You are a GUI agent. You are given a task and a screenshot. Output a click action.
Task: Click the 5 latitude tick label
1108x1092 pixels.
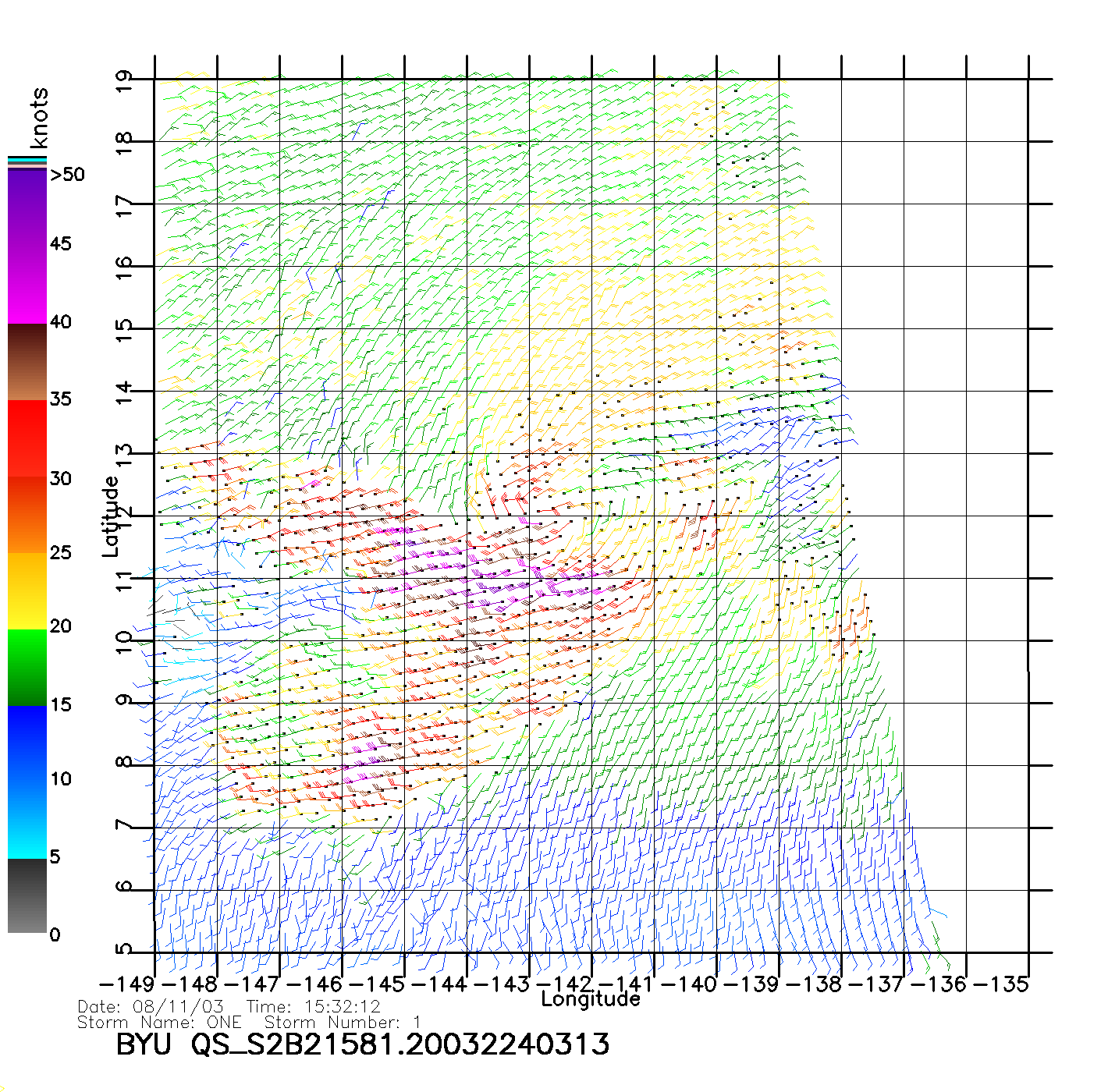(x=124, y=950)
